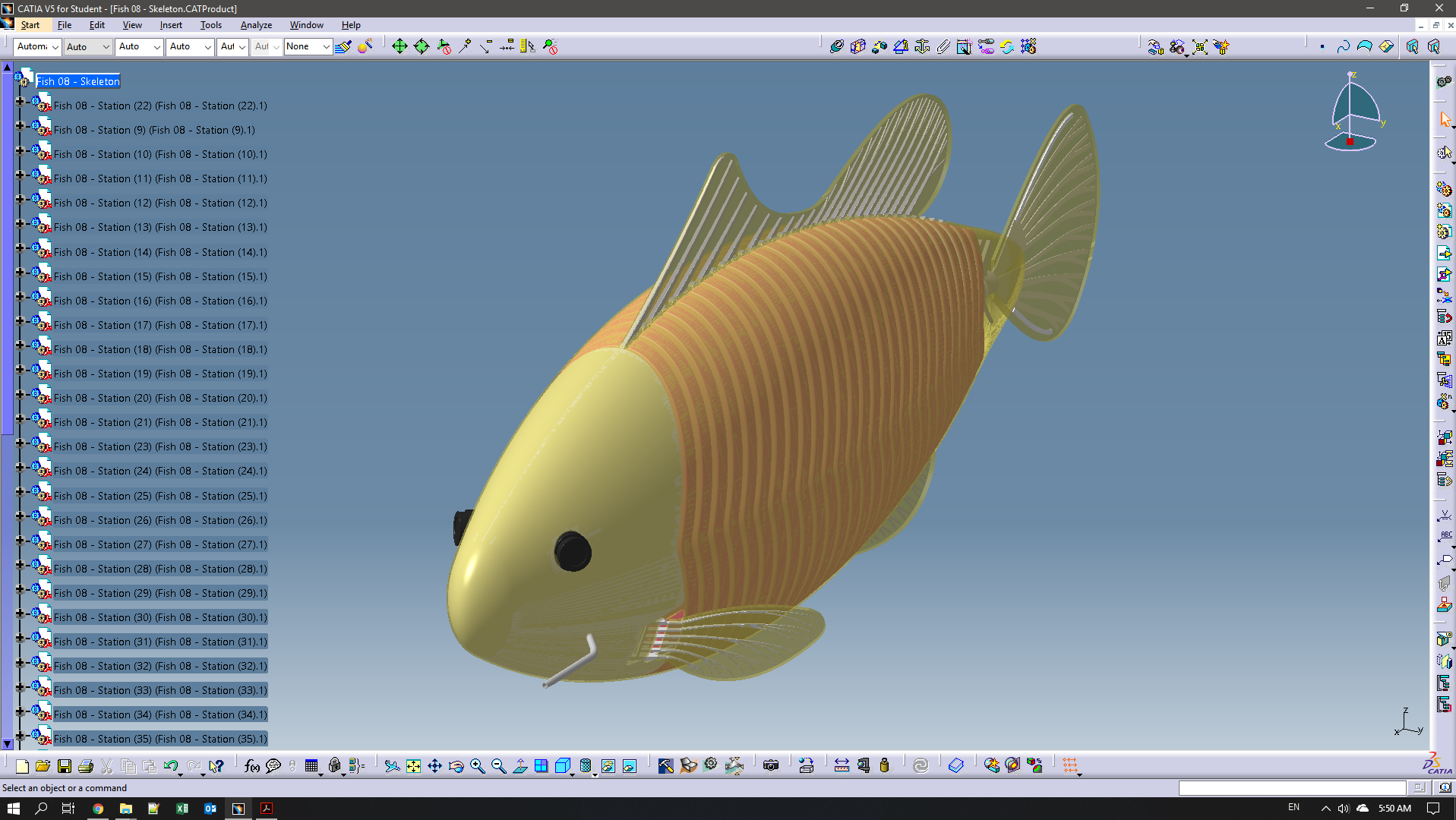Screen dimensions: 1456x820
Task: Click the Capture camera icon
Action: 771,765
